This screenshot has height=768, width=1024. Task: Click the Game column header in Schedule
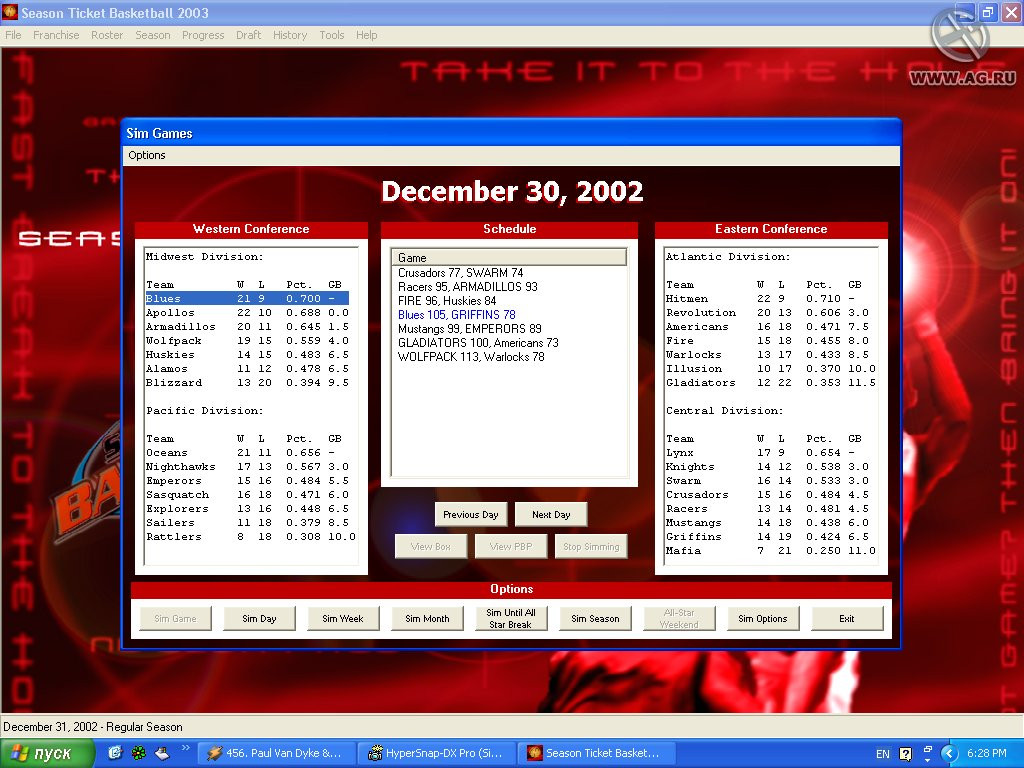tap(509, 257)
